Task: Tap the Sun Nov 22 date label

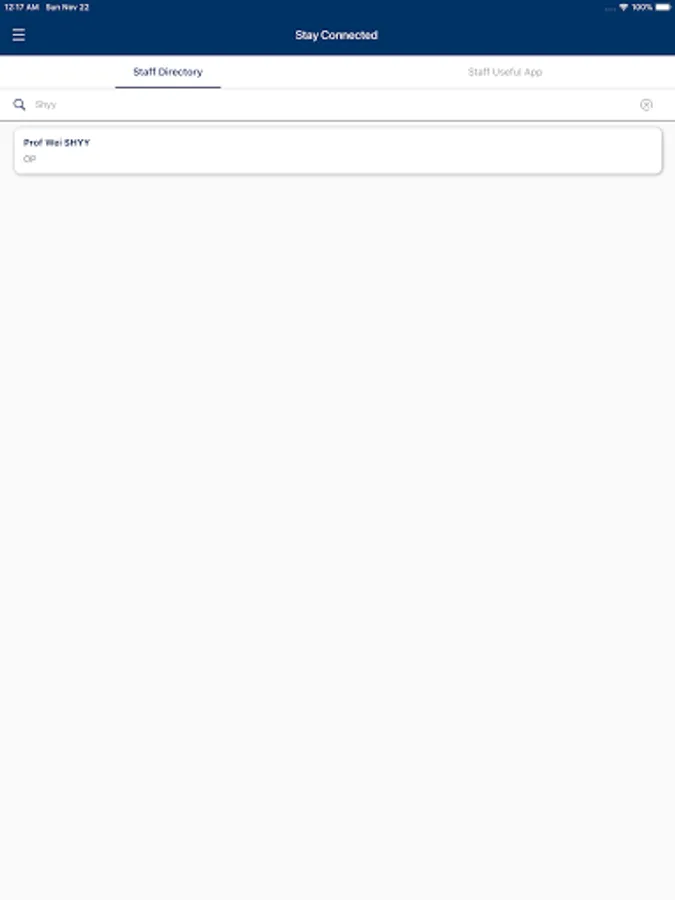Action: tap(67, 7)
